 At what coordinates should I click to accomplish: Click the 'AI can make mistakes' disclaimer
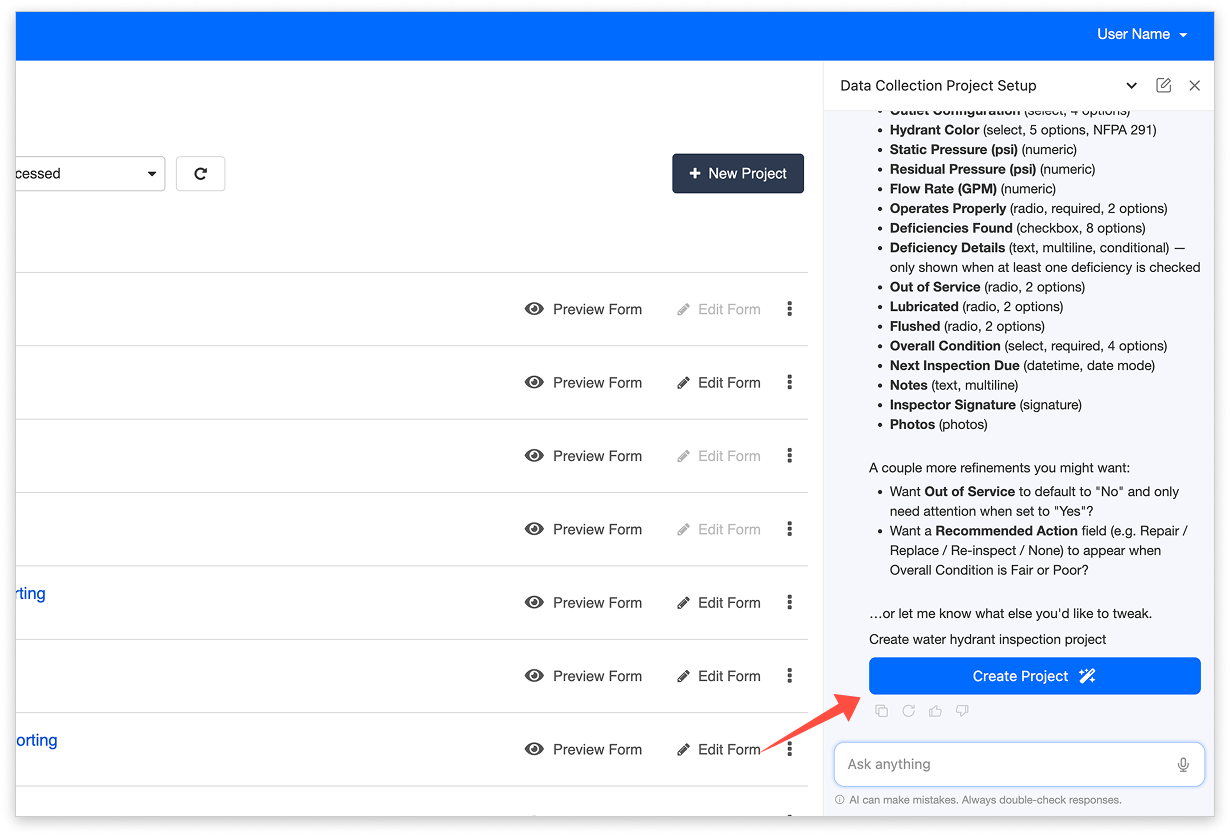point(985,800)
